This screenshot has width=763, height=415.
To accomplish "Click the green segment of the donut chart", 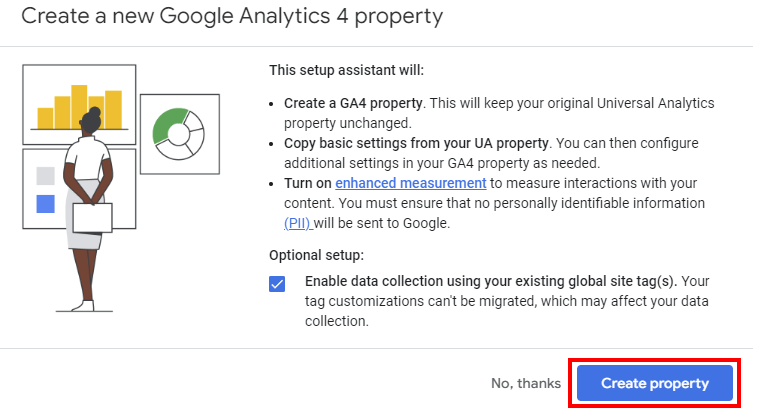I will [168, 126].
